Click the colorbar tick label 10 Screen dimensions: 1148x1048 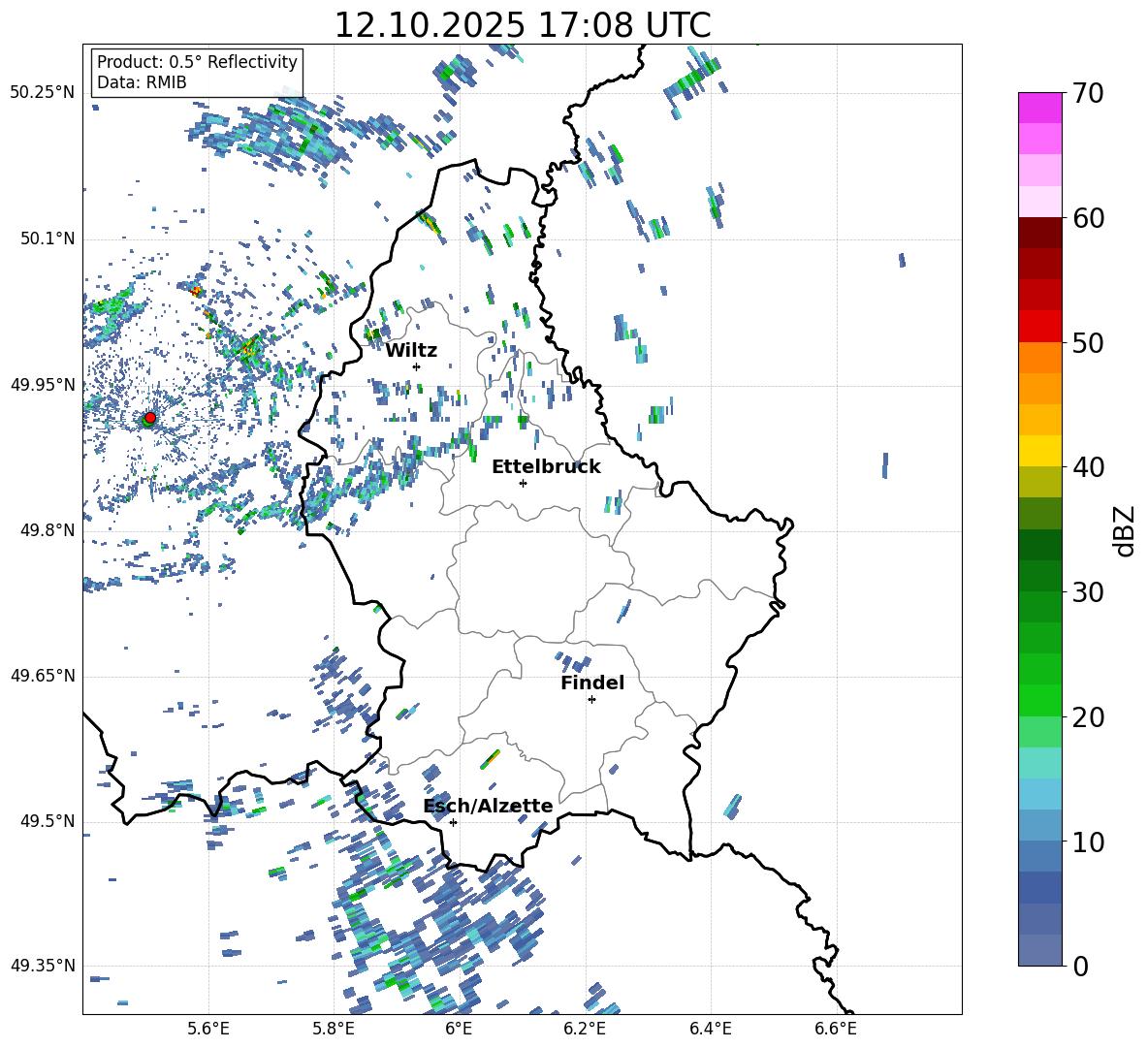1088,842
